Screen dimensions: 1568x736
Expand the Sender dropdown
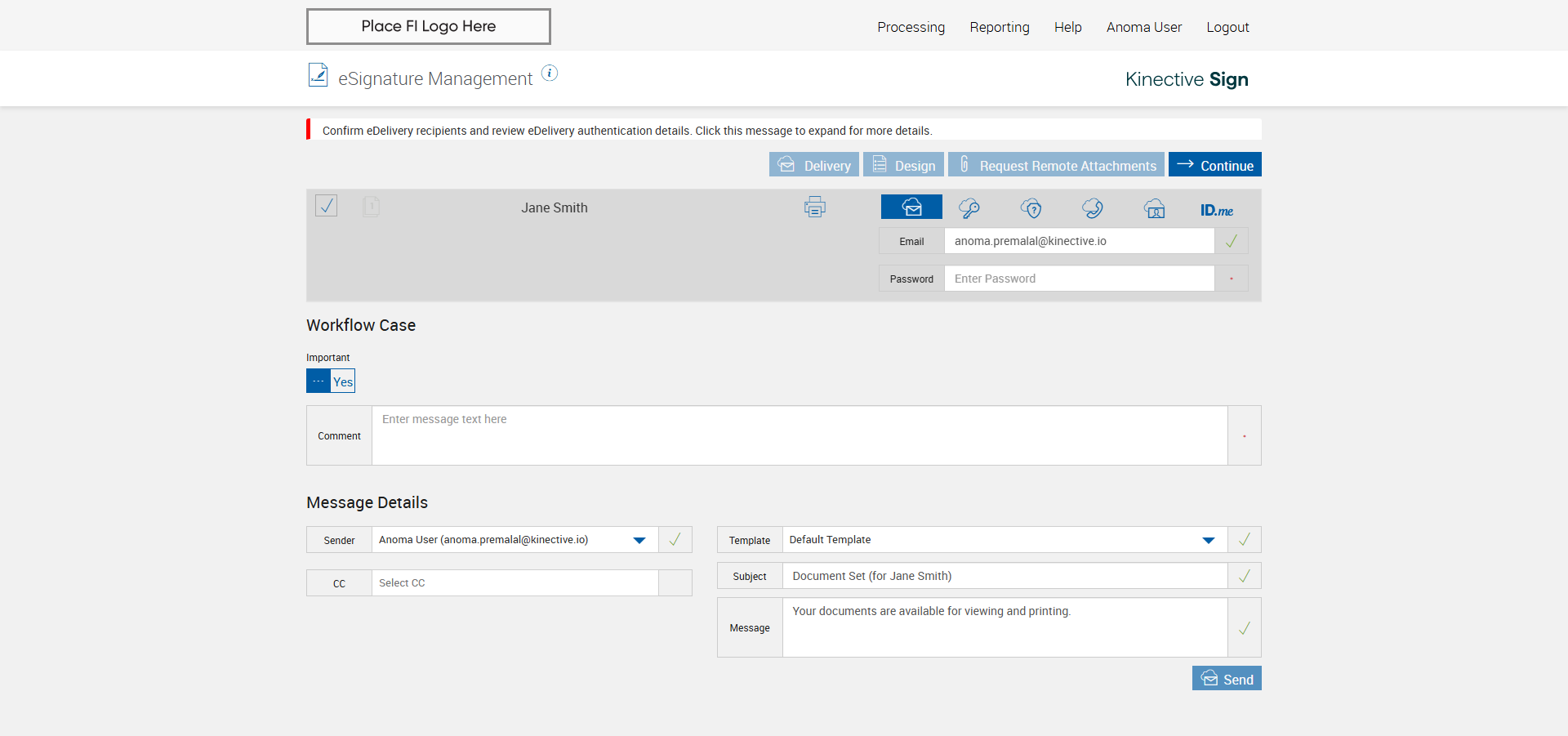(639, 540)
